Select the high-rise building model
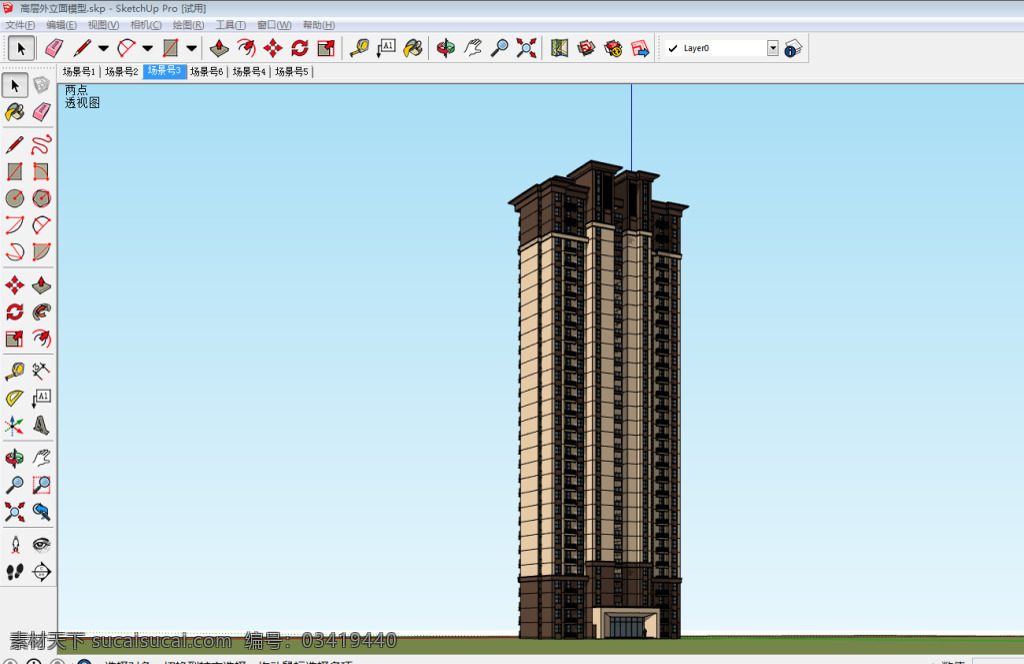Image resolution: width=1024 pixels, height=664 pixels. tap(599, 400)
